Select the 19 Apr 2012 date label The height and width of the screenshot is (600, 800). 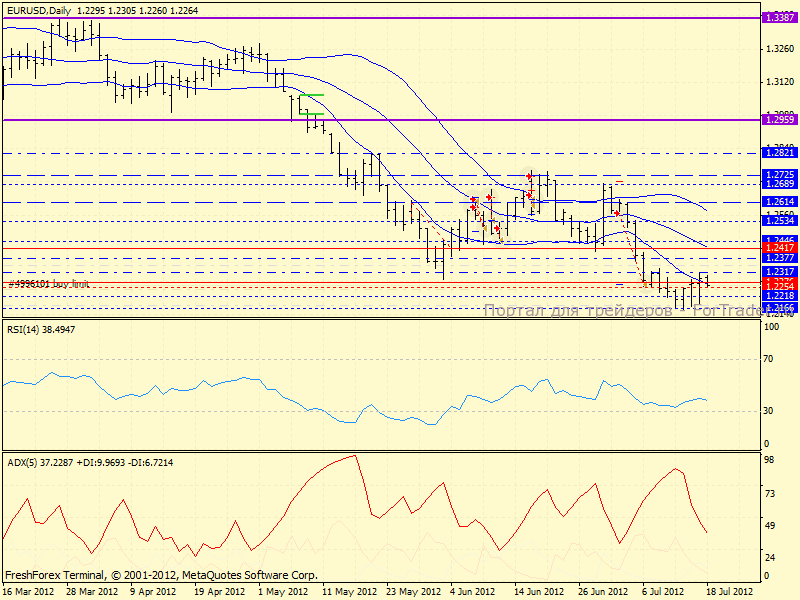[x=219, y=592]
